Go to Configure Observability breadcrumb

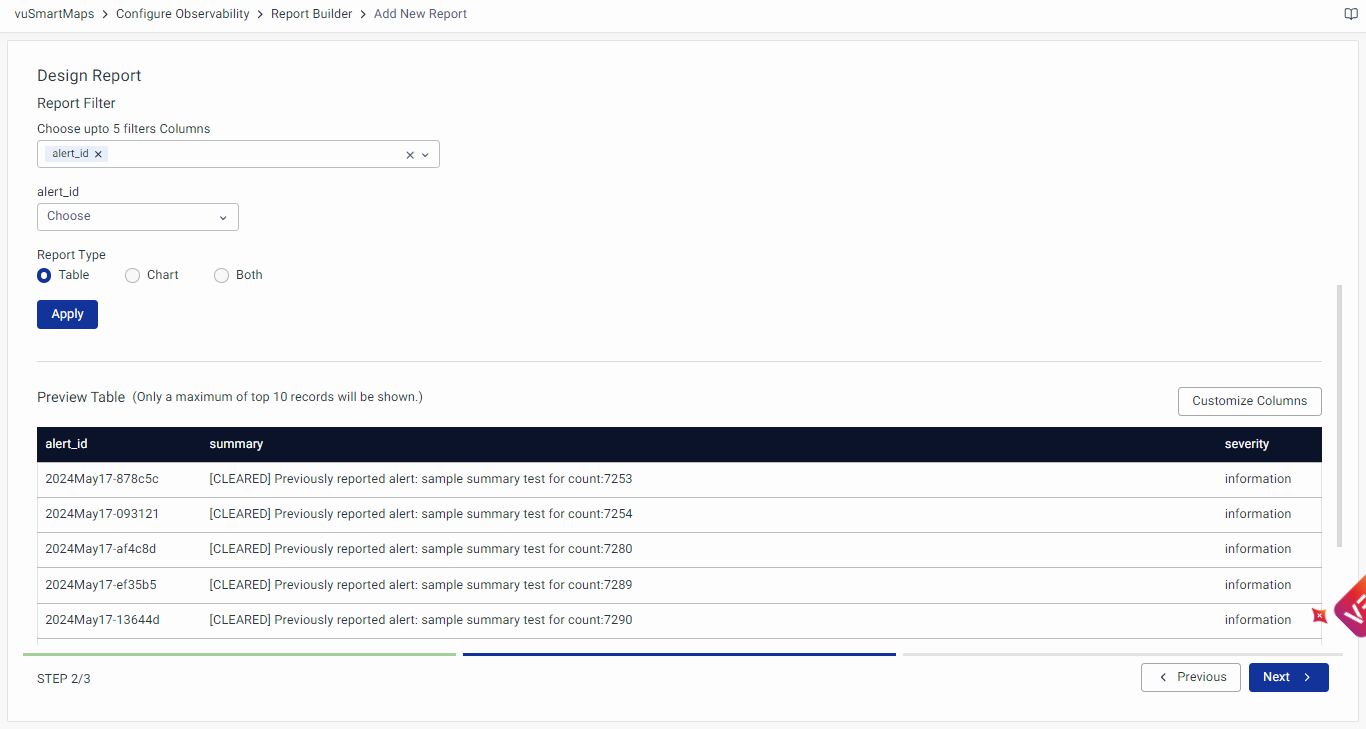tap(183, 14)
